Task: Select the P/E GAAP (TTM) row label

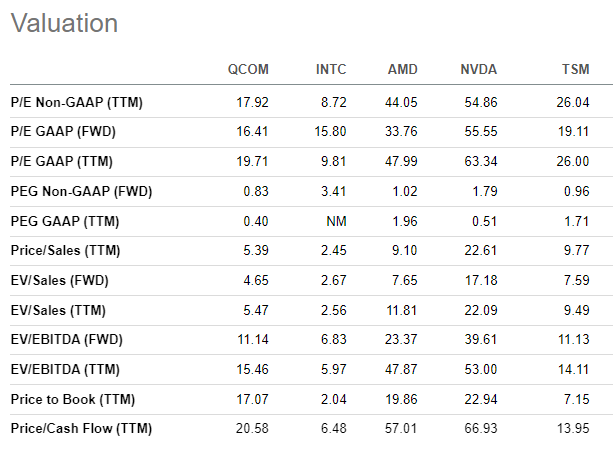Action: [x=62, y=161]
